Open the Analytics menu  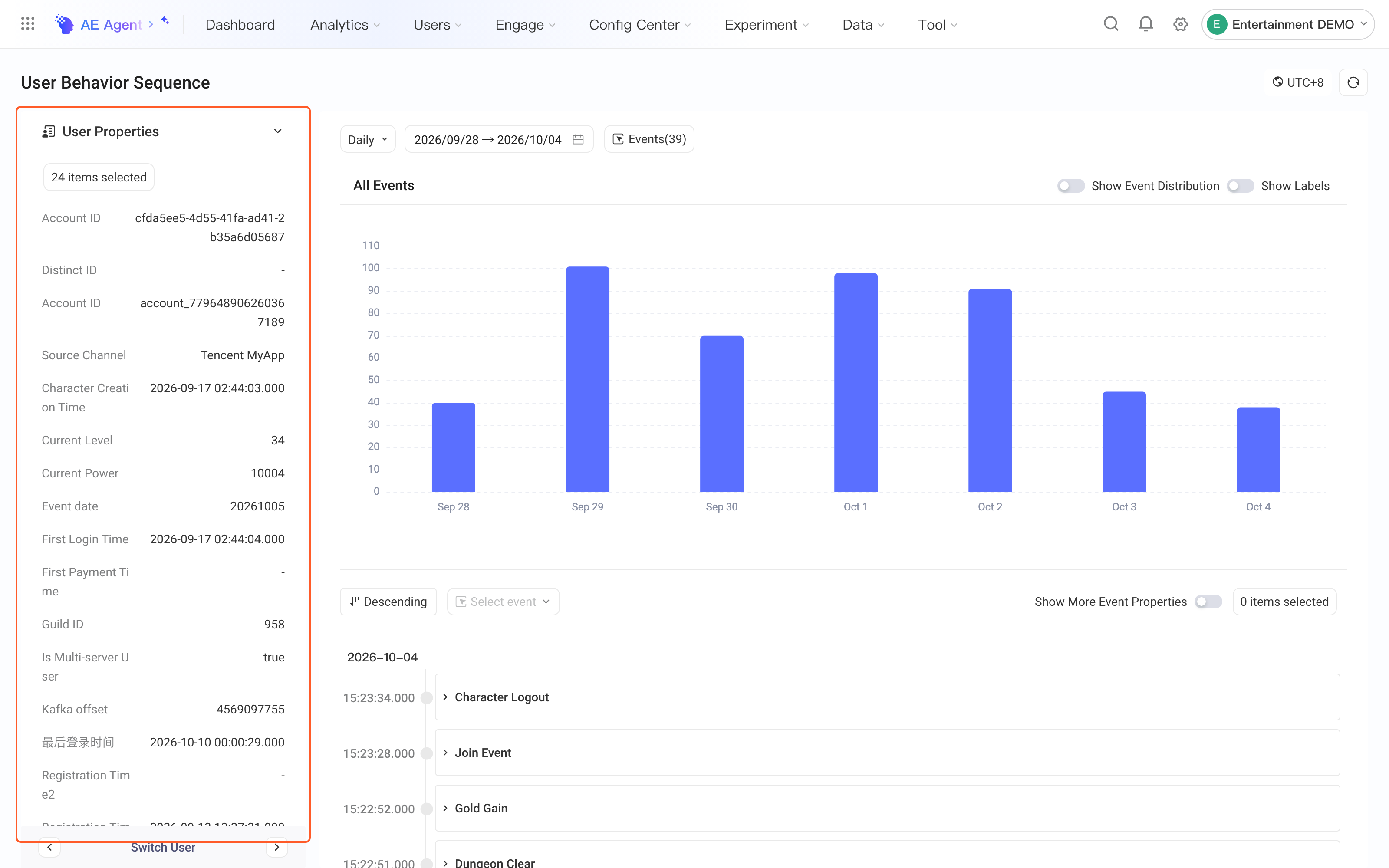[x=345, y=25]
